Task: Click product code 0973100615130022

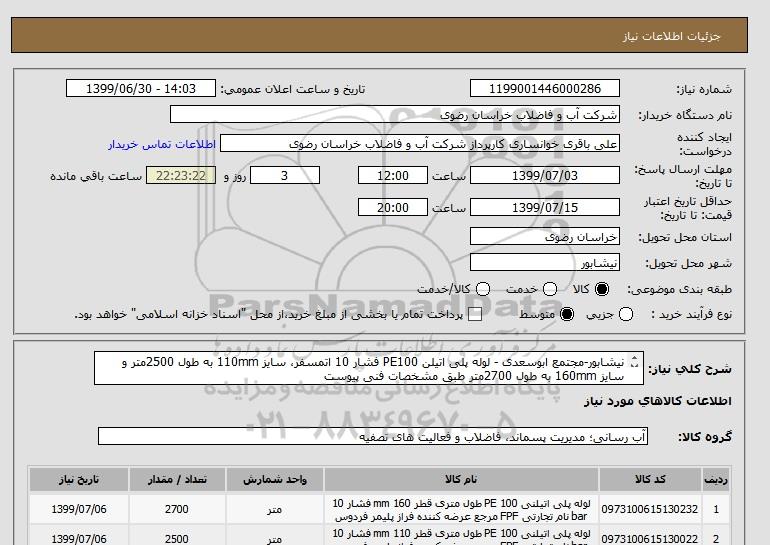Action: [x=650, y=539]
